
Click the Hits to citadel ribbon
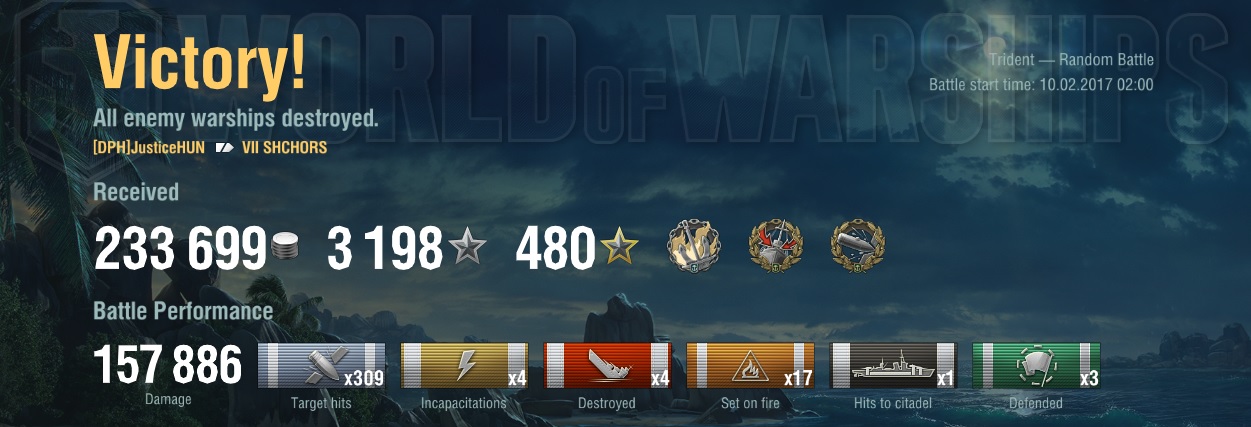coord(894,365)
